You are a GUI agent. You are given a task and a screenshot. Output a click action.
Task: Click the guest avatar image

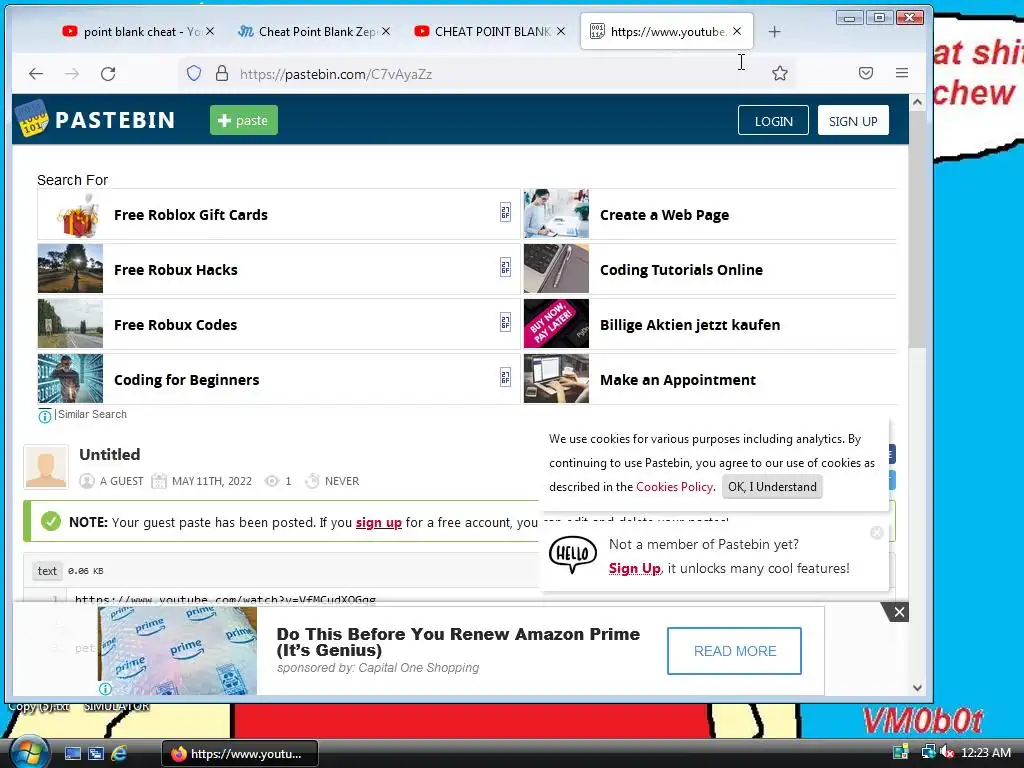pyautogui.click(x=46, y=466)
